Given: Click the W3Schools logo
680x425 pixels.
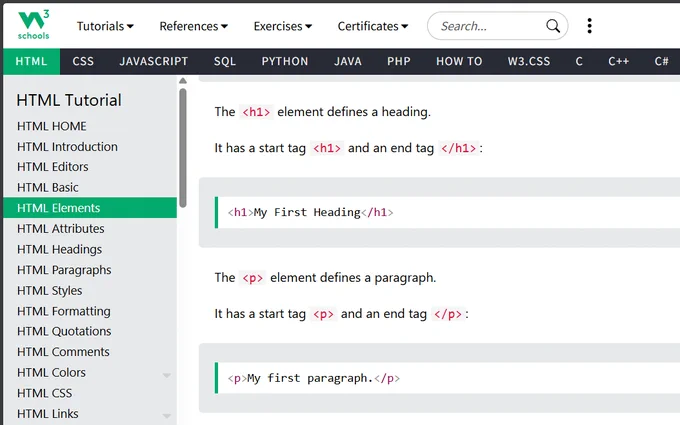Looking at the screenshot, I should pos(33,25).
